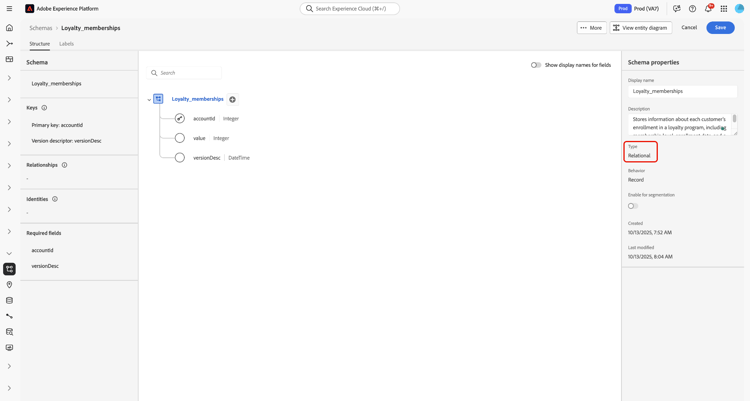Collapse the expanded sidebar section above Schemas icon
750x401 pixels.
tap(9, 253)
